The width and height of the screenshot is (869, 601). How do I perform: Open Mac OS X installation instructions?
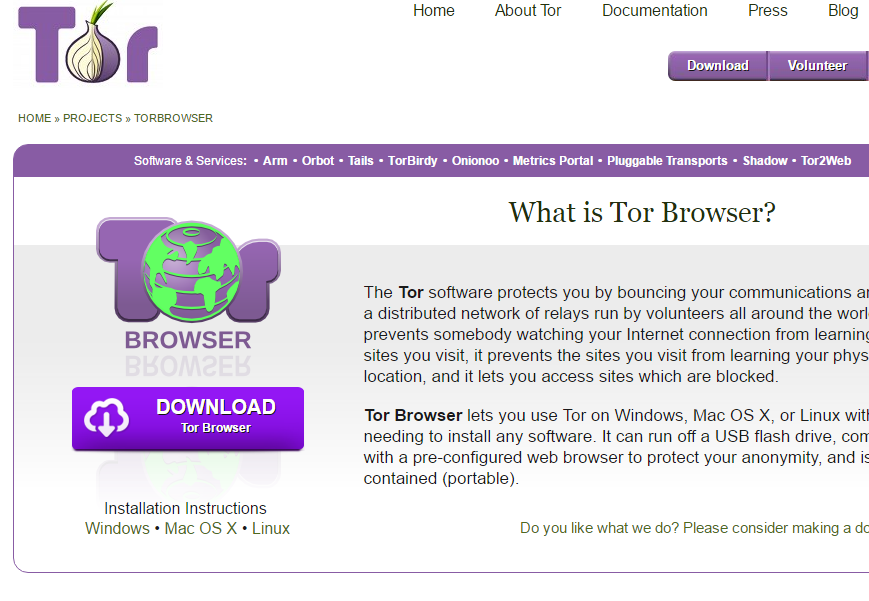tap(201, 528)
